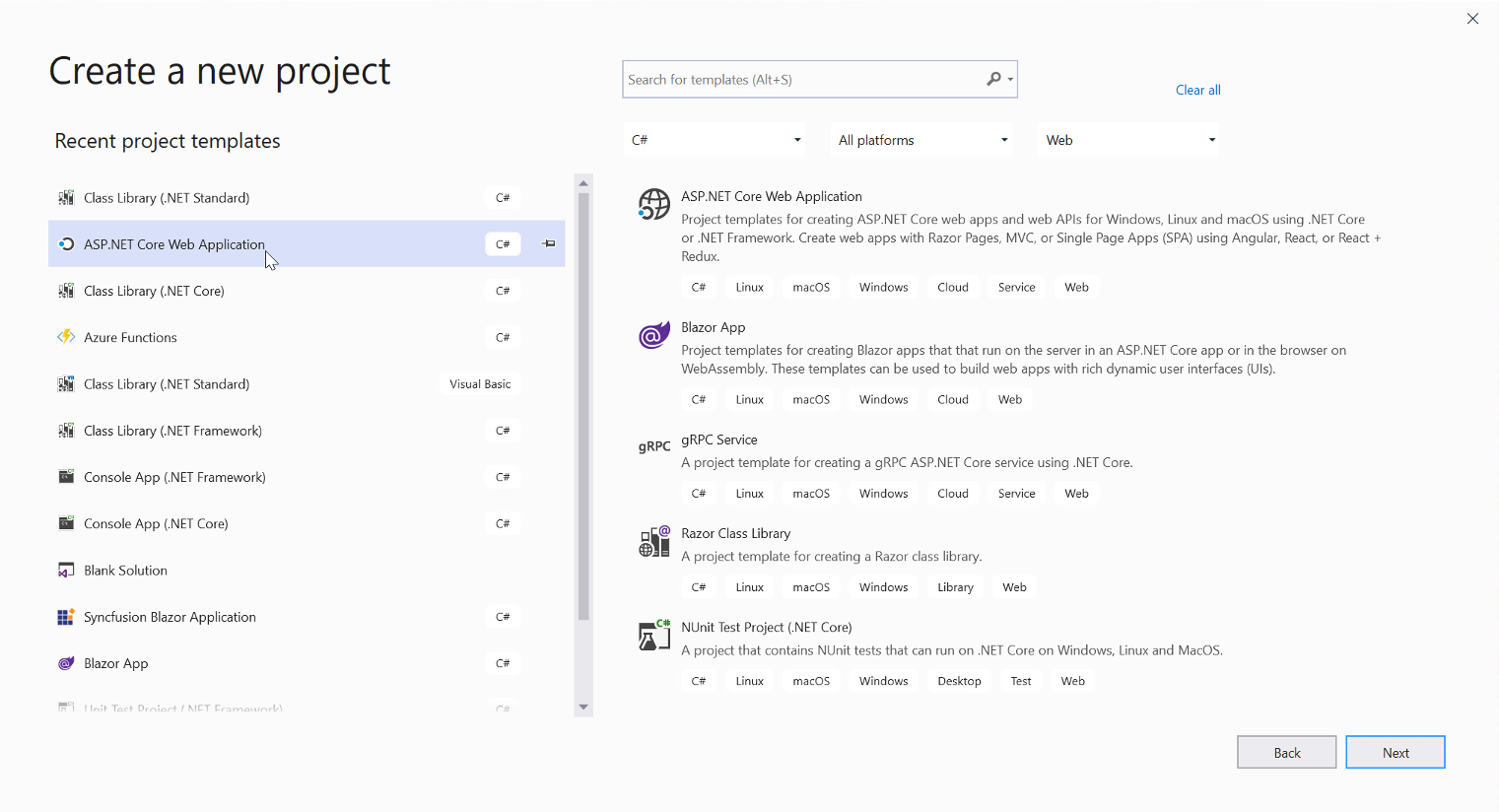
Task: Select Console App (.NET Core) recent template
Action: (x=156, y=523)
